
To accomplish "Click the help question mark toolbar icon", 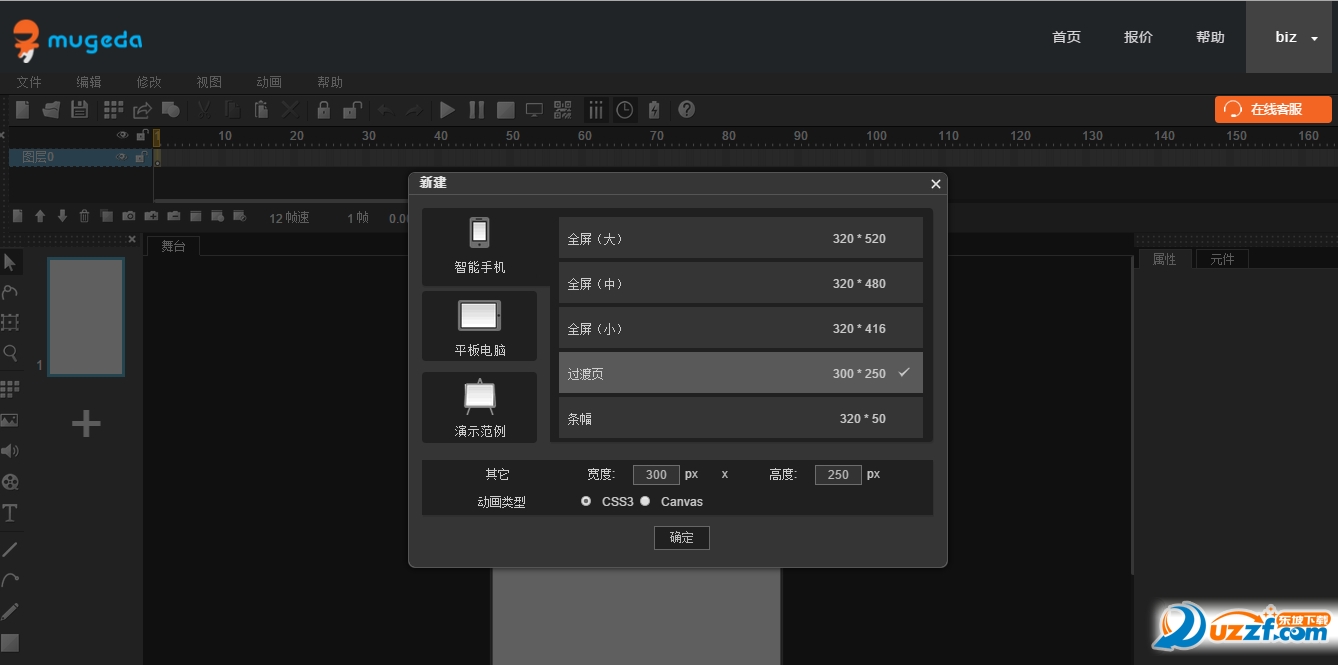I will pyautogui.click(x=686, y=110).
